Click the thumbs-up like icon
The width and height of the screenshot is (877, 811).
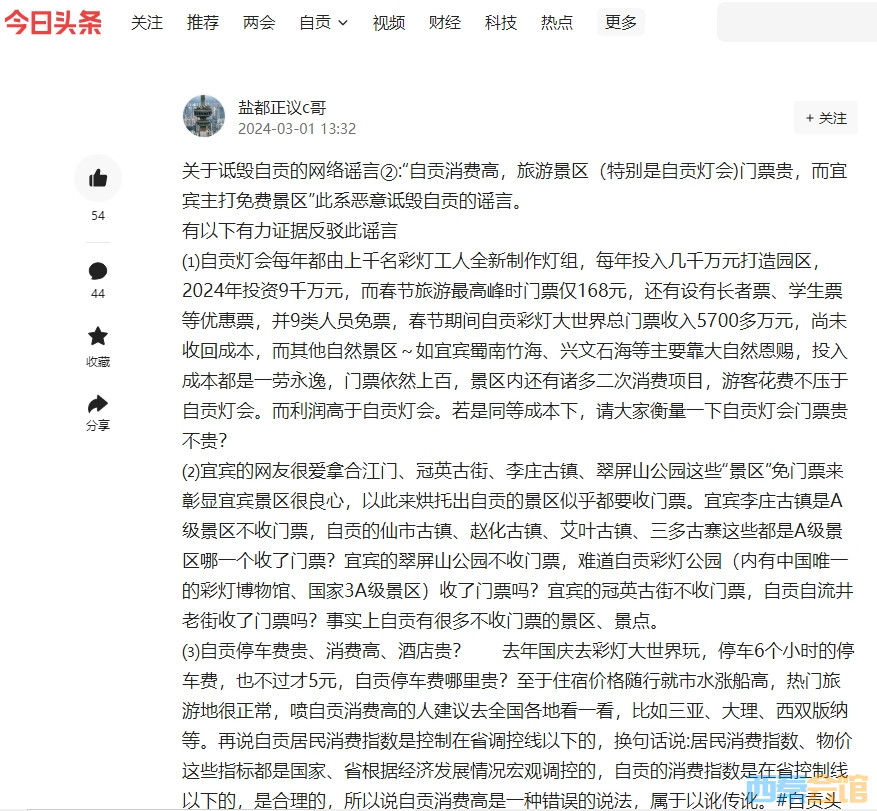(x=98, y=179)
